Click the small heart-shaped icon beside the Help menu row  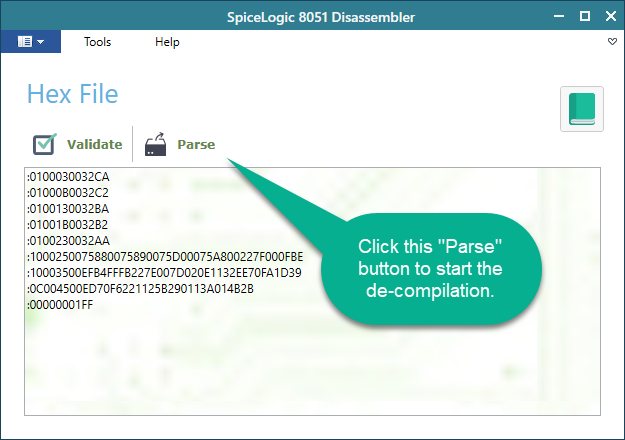pyautogui.click(x=612, y=42)
